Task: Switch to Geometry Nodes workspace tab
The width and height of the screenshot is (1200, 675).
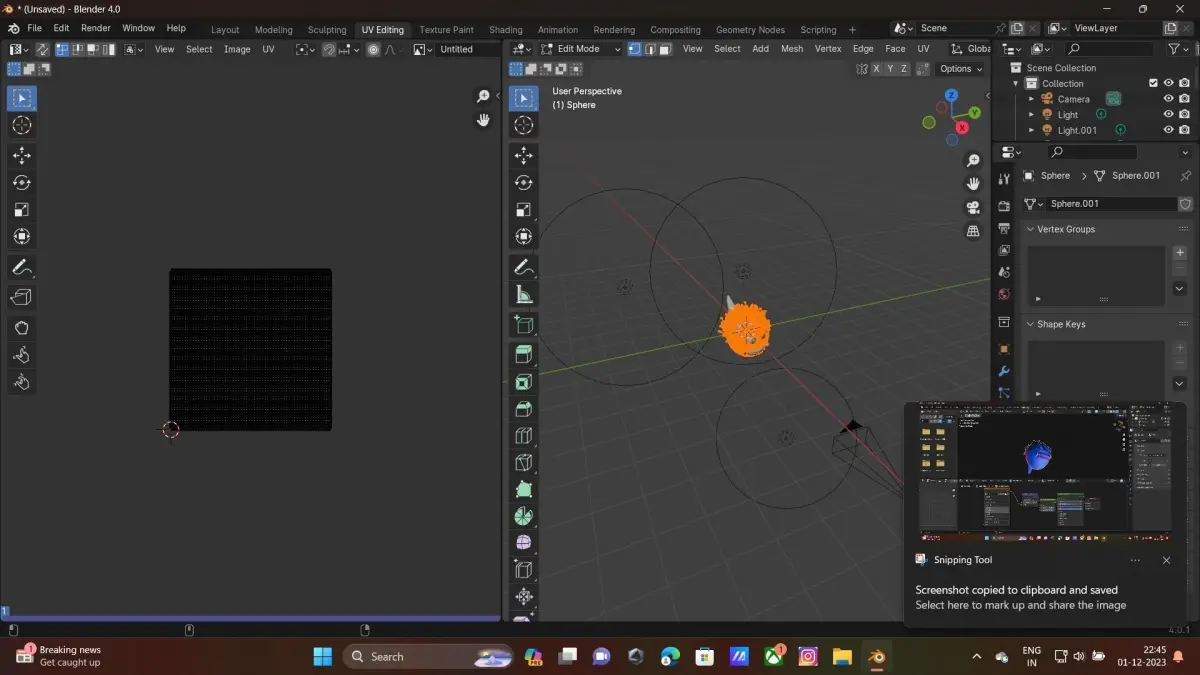Action: (750, 30)
